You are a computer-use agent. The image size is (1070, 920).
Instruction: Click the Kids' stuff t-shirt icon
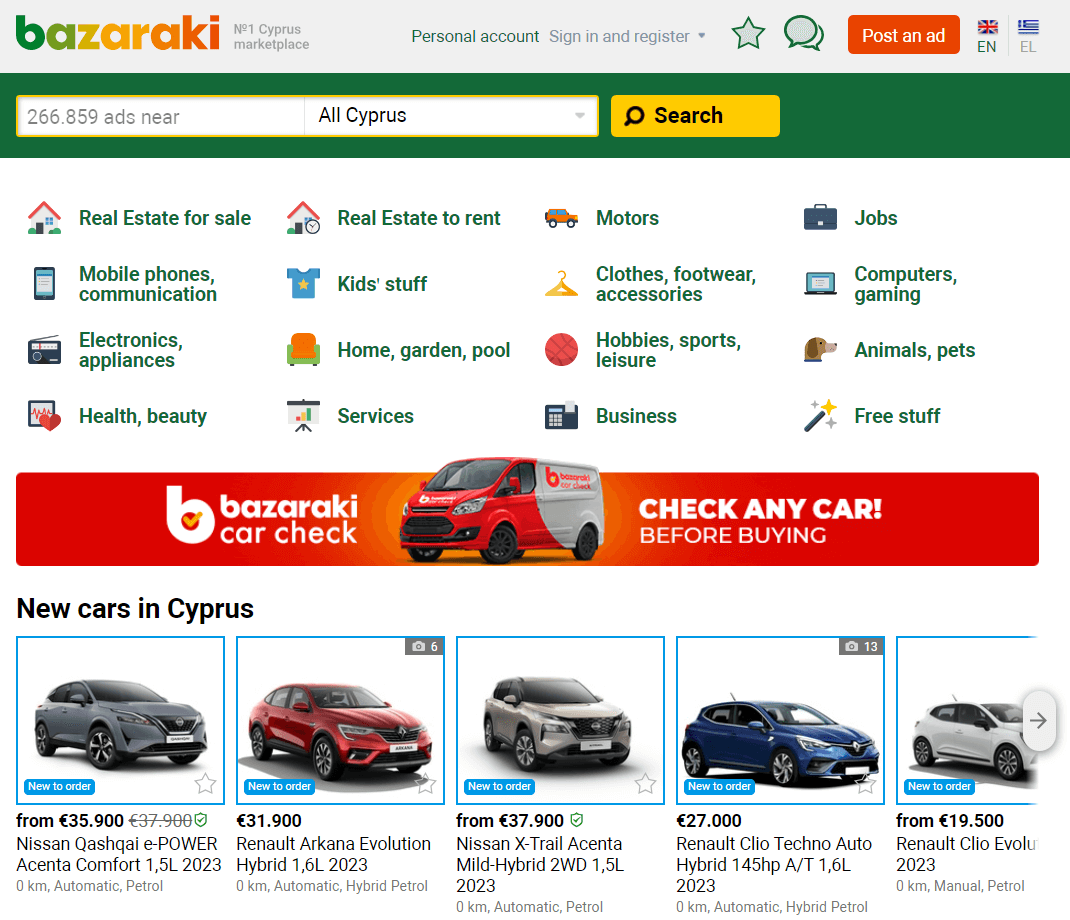303,283
